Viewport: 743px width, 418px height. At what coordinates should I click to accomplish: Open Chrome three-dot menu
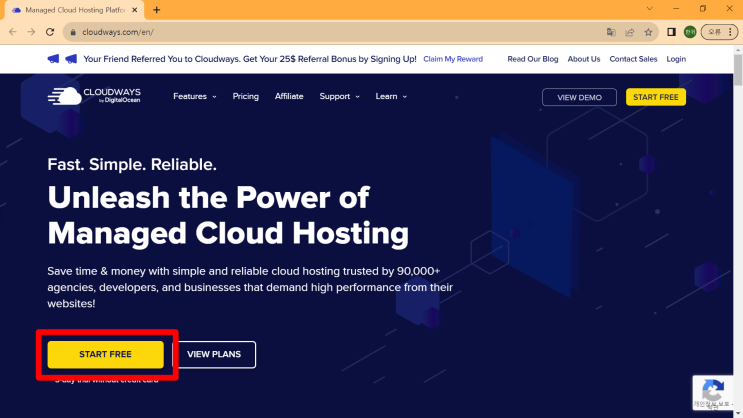(x=730, y=32)
